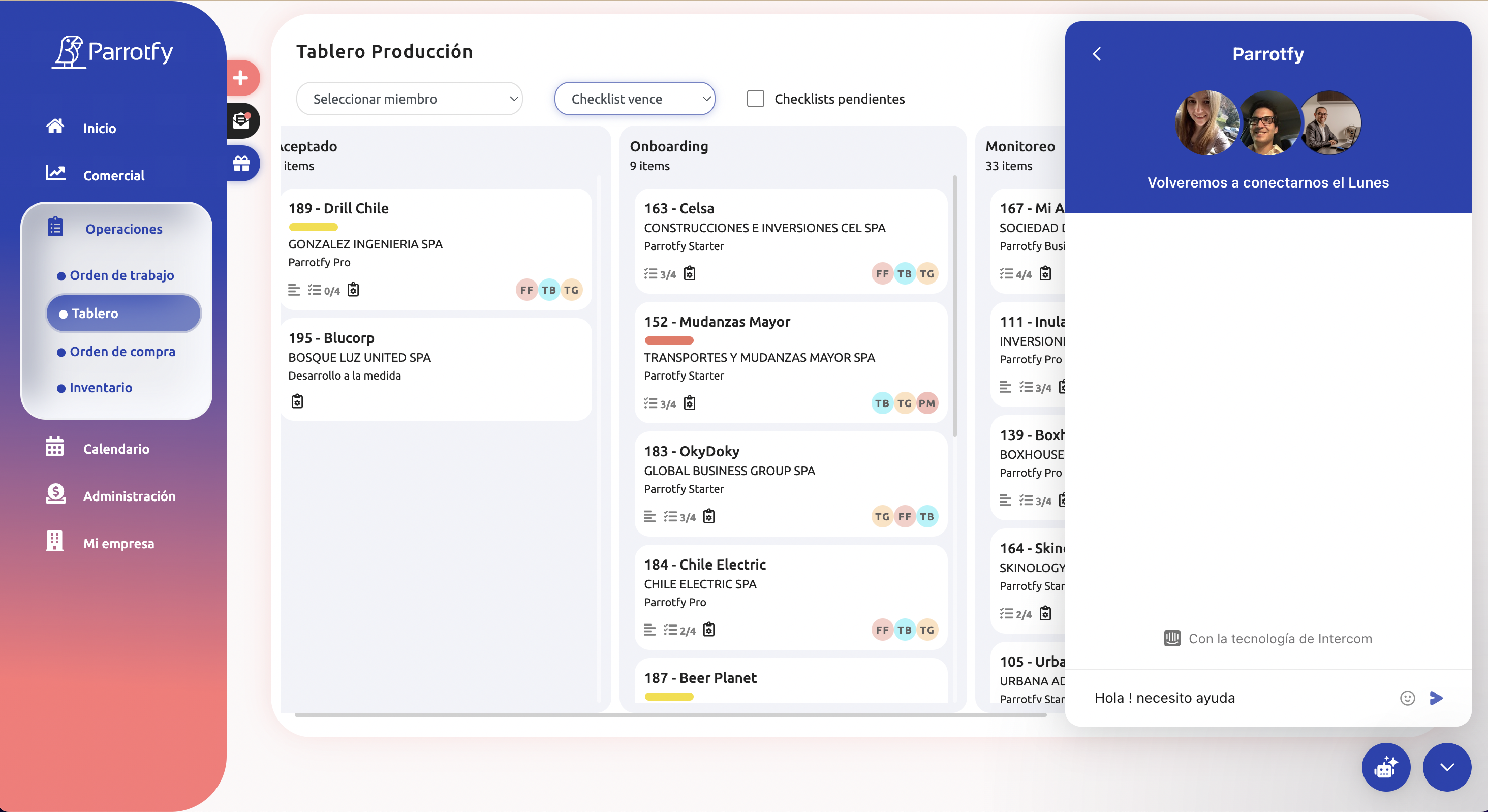Click the Calendario calendar icon

click(x=55, y=447)
